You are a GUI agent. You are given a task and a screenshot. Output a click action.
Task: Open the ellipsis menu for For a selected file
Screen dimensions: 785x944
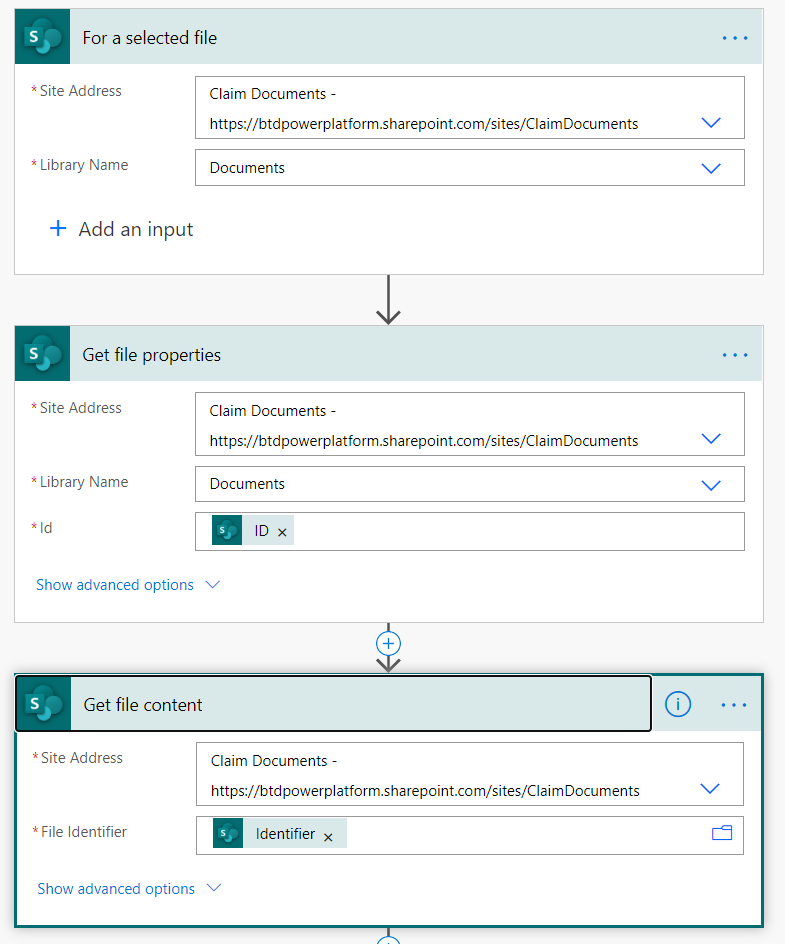click(x=735, y=37)
